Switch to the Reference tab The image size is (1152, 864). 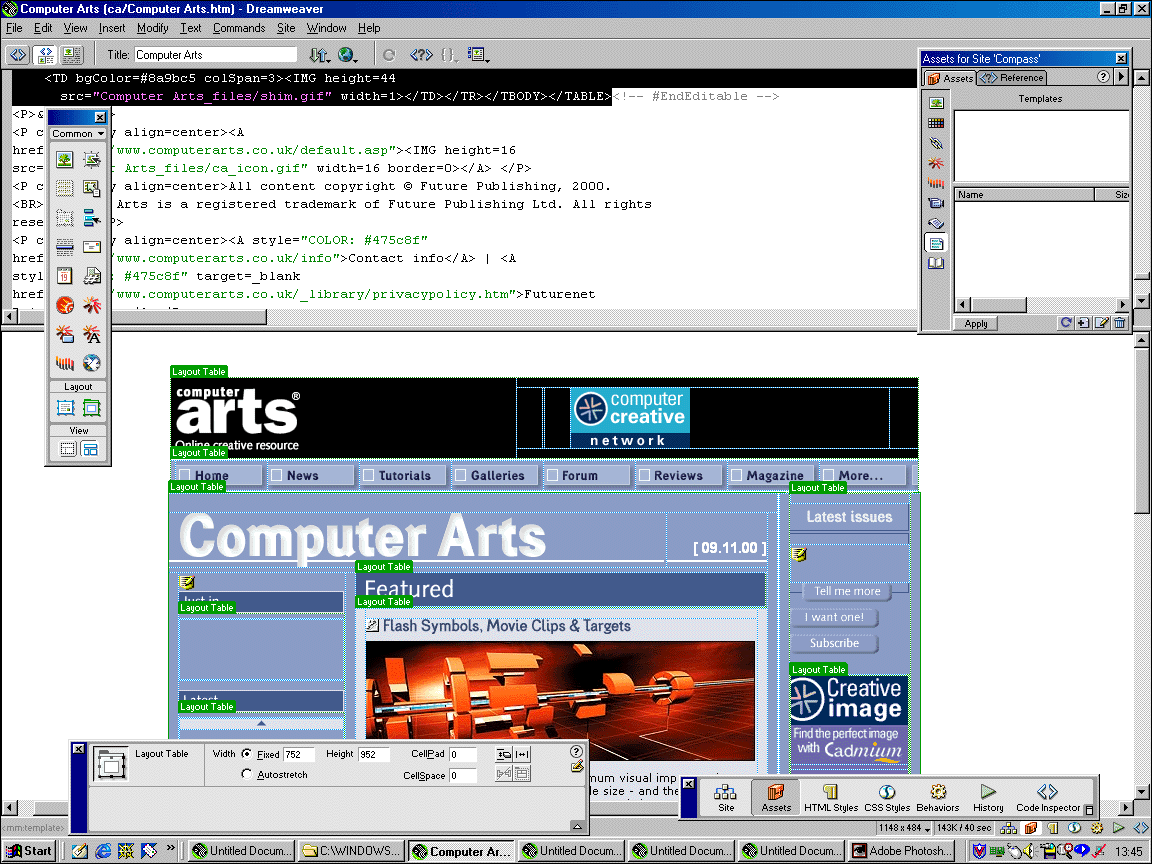(1012, 78)
